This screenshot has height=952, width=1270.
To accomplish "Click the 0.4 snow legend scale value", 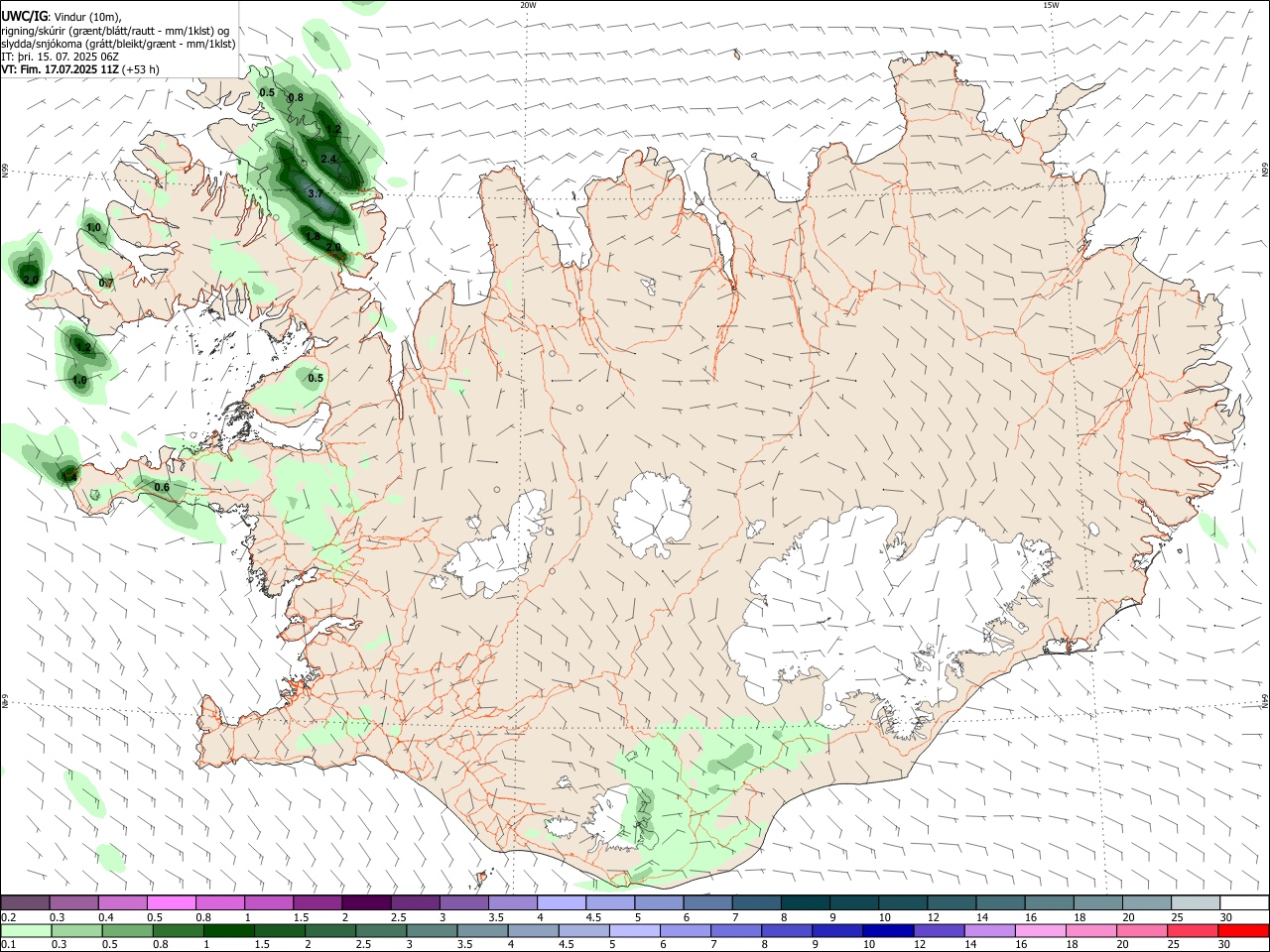I will coord(106,917).
